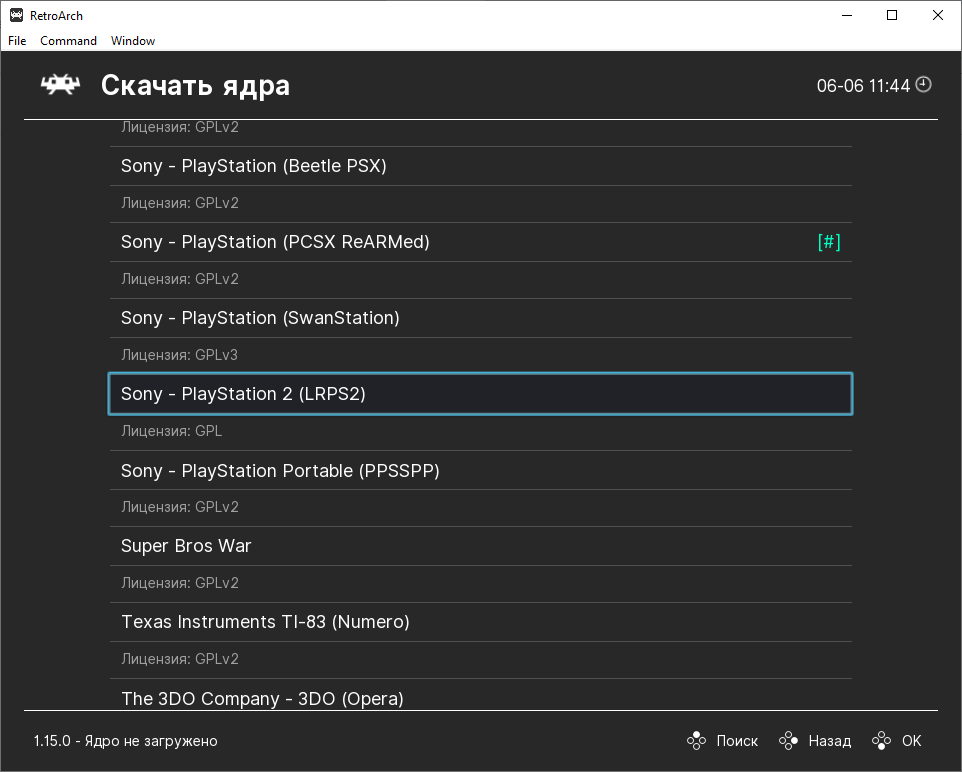Click Лицензия: GPLv2 under TI-83 Numero
Viewport: 962px width, 772px height.
(180, 659)
